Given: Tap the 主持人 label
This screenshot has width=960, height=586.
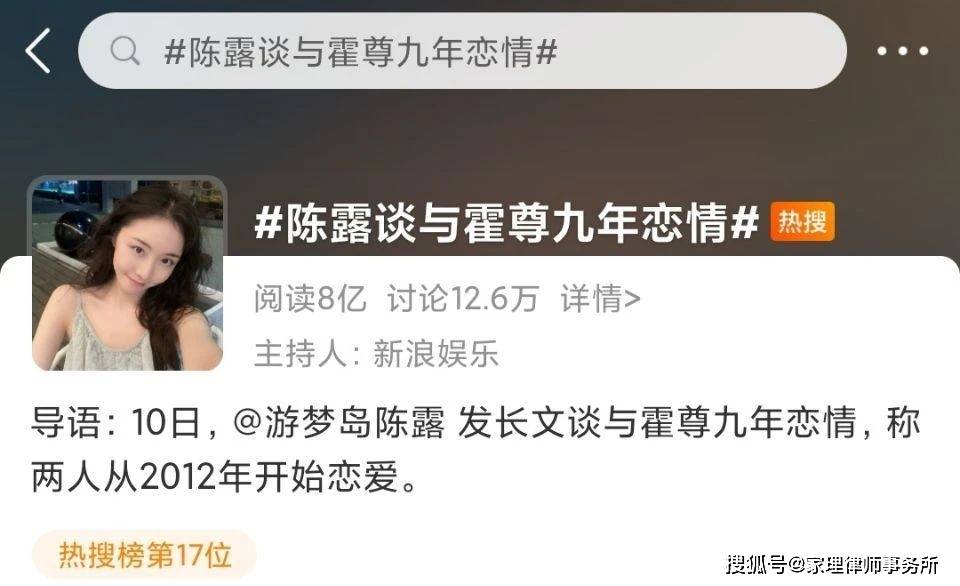Looking at the screenshot, I should 300,354.
